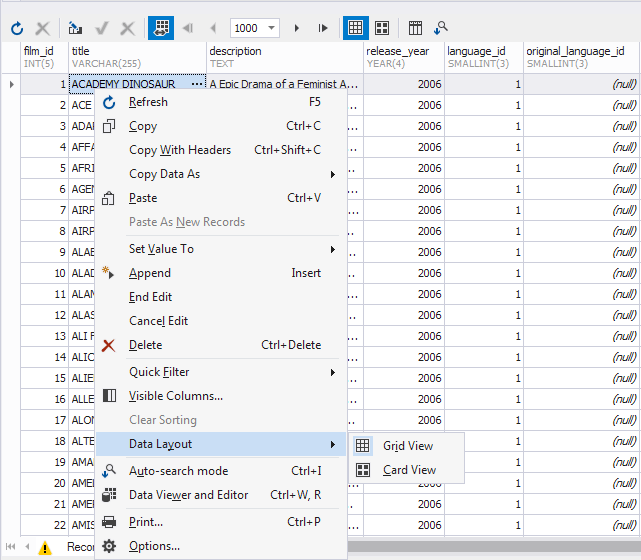The width and height of the screenshot is (641, 560).
Task: Click the Cancel changes X toolbar icon
Action: coord(128,28)
